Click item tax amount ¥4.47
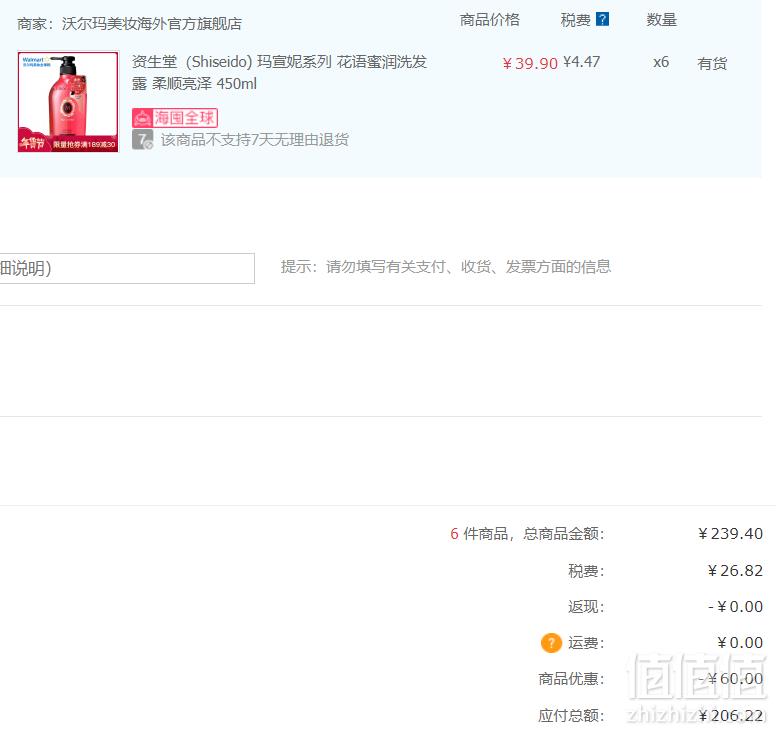 click(582, 62)
